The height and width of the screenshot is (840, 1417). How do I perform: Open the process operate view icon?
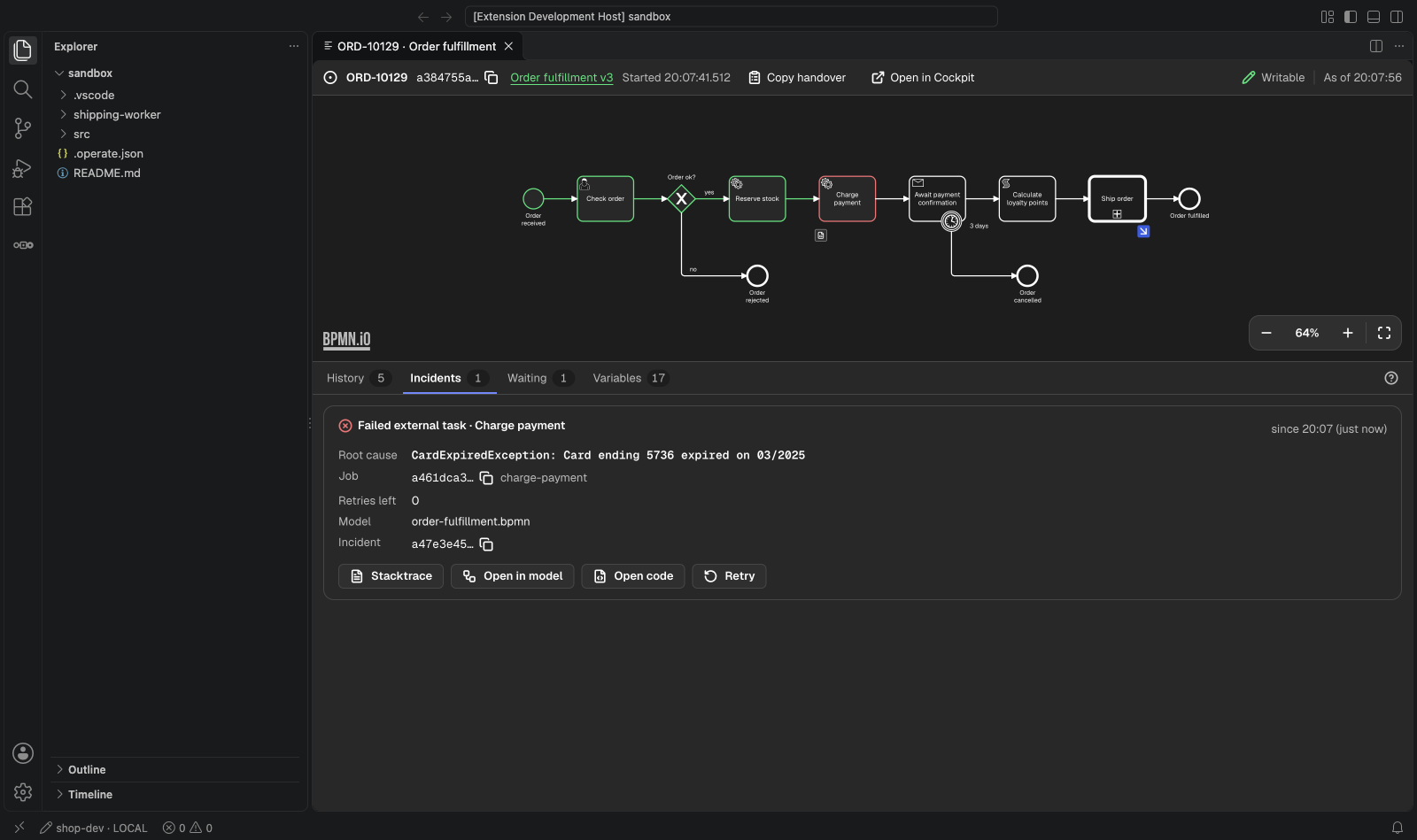(23, 245)
